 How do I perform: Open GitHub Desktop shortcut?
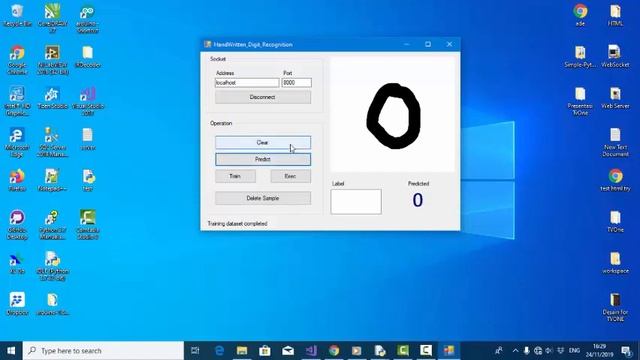point(17,224)
